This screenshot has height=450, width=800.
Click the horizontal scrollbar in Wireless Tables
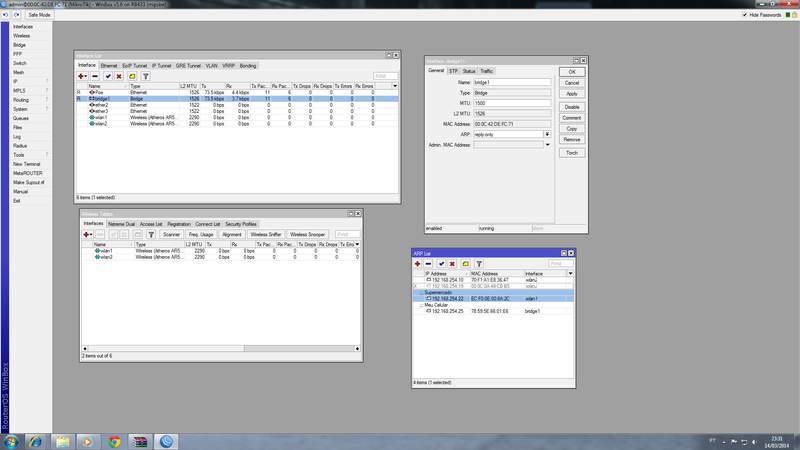[x=221, y=348]
